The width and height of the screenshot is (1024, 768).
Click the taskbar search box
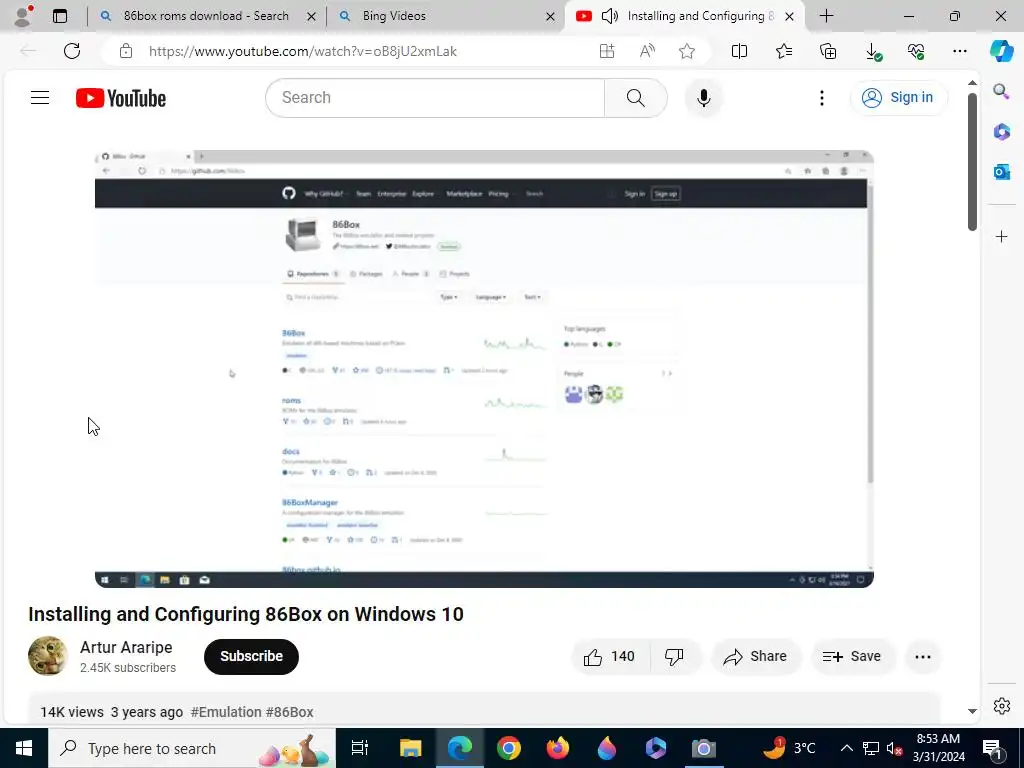[x=191, y=748]
